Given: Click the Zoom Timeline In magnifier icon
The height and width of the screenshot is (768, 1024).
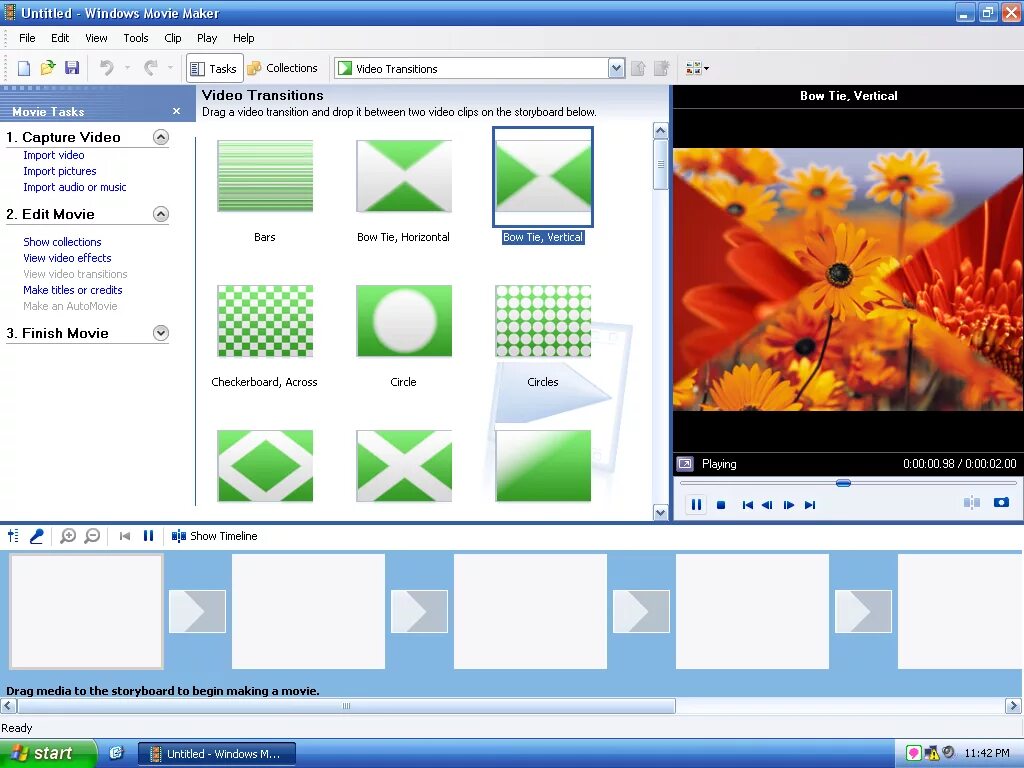Looking at the screenshot, I should coord(68,536).
